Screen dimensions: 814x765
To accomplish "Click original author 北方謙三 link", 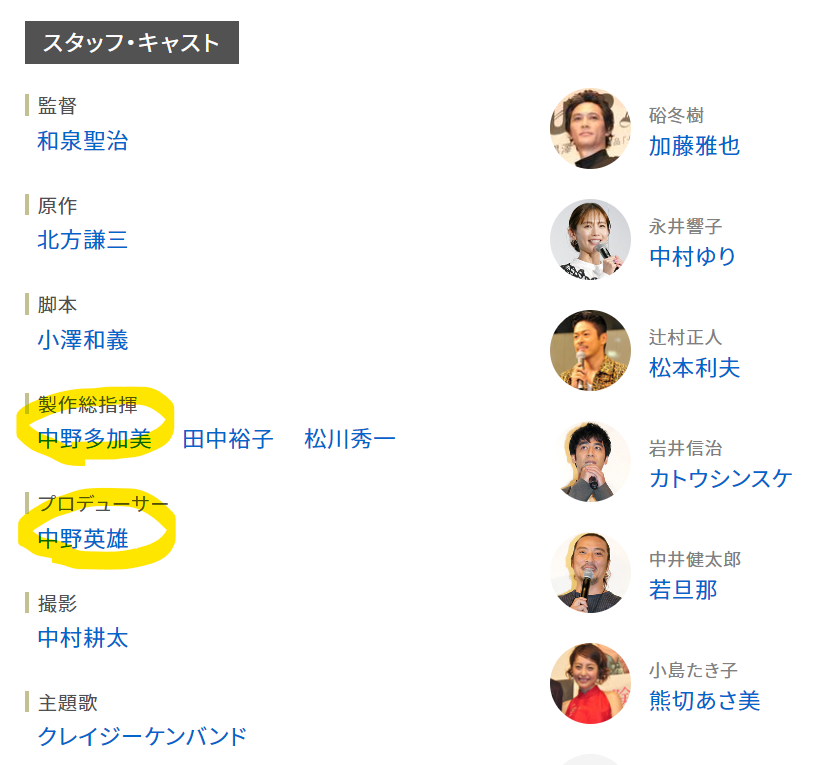I will pyautogui.click(x=83, y=240).
